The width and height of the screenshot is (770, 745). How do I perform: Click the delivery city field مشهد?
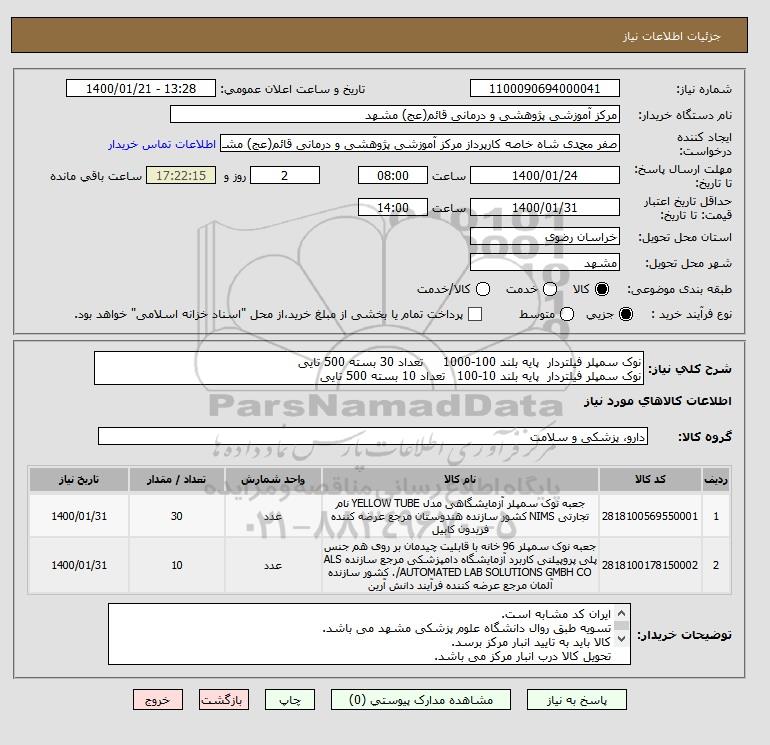tap(545, 262)
